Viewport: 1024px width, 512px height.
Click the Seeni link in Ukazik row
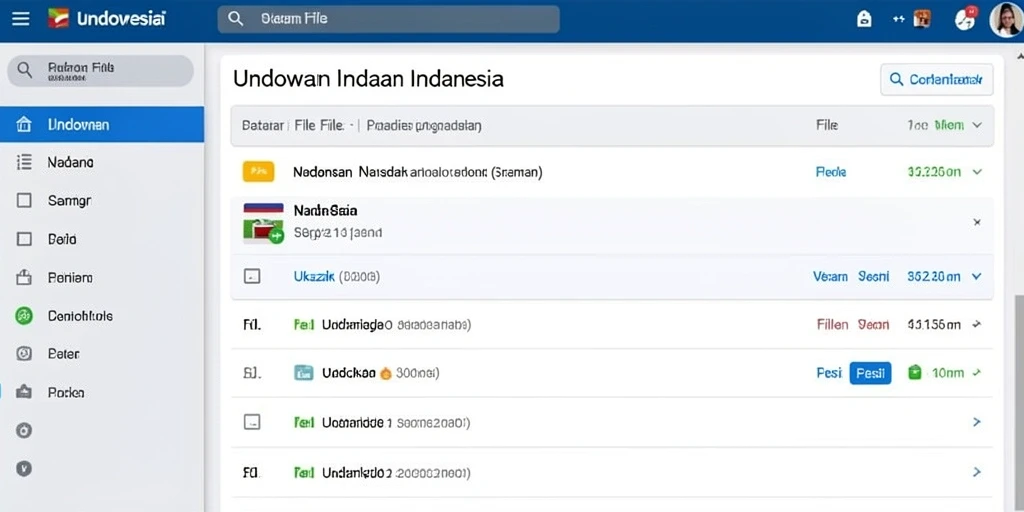[873, 277]
